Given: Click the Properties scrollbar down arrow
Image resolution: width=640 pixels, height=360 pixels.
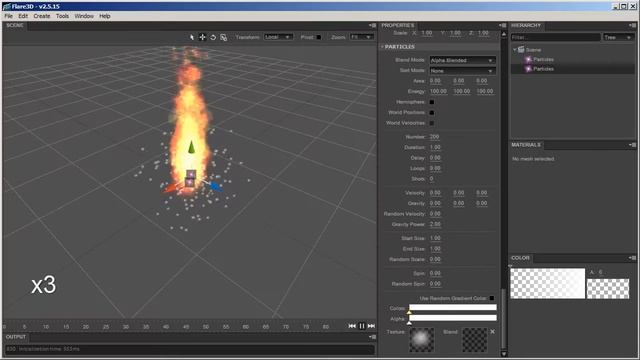Looking at the screenshot, I should (504, 354).
